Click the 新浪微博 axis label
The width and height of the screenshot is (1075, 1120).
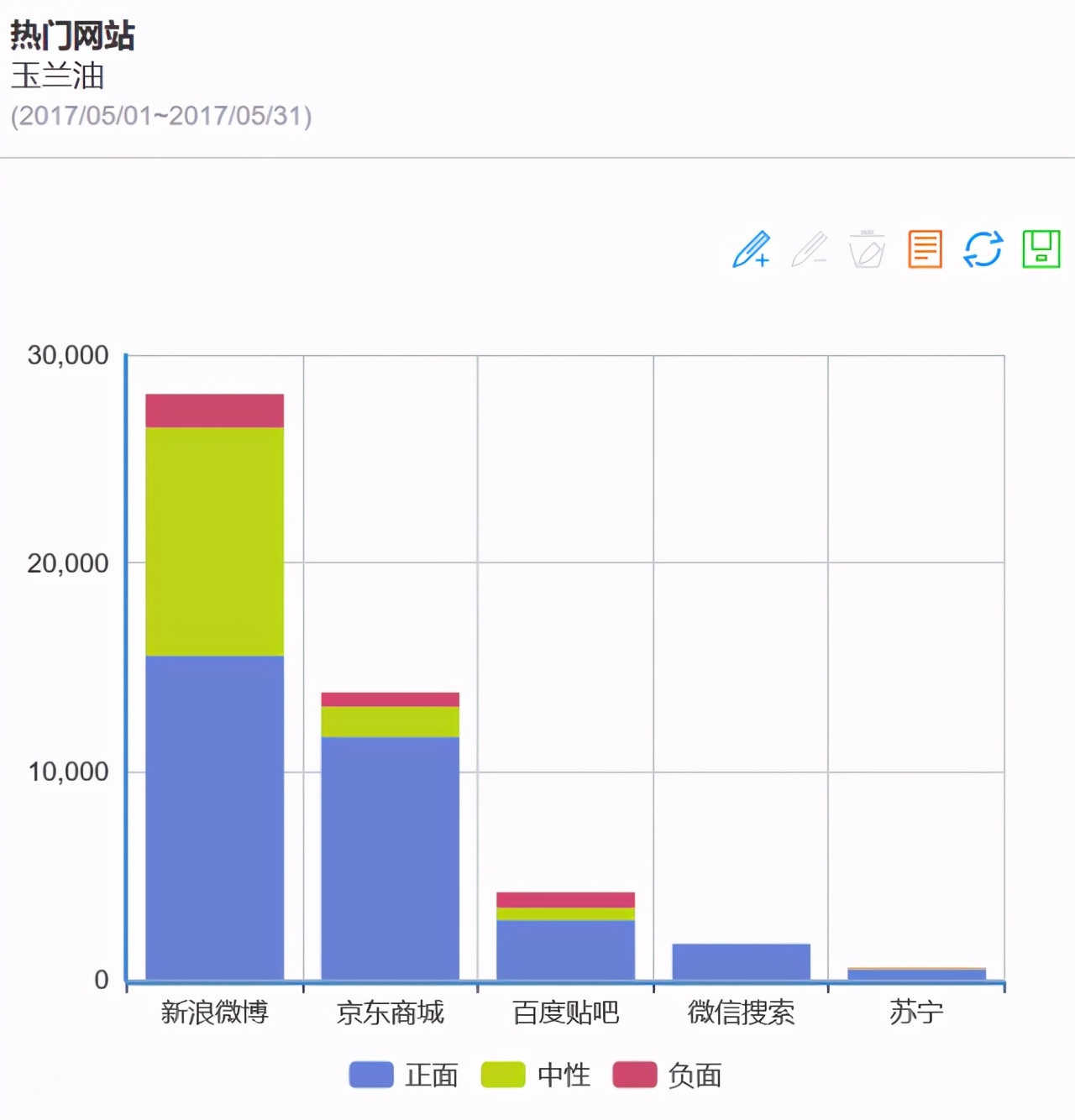[215, 1013]
